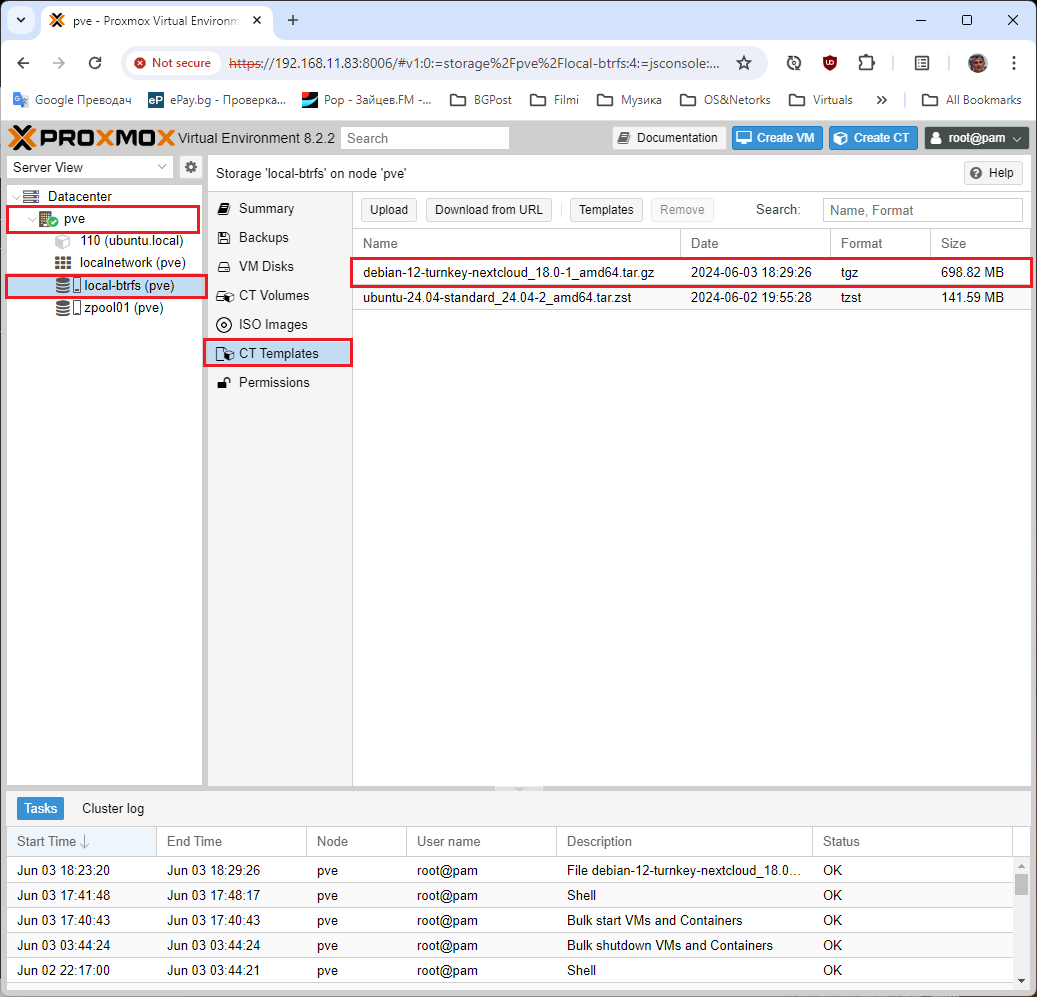Image resolution: width=1037 pixels, height=997 pixels.
Task: Open the Documentation button
Action: (x=669, y=138)
